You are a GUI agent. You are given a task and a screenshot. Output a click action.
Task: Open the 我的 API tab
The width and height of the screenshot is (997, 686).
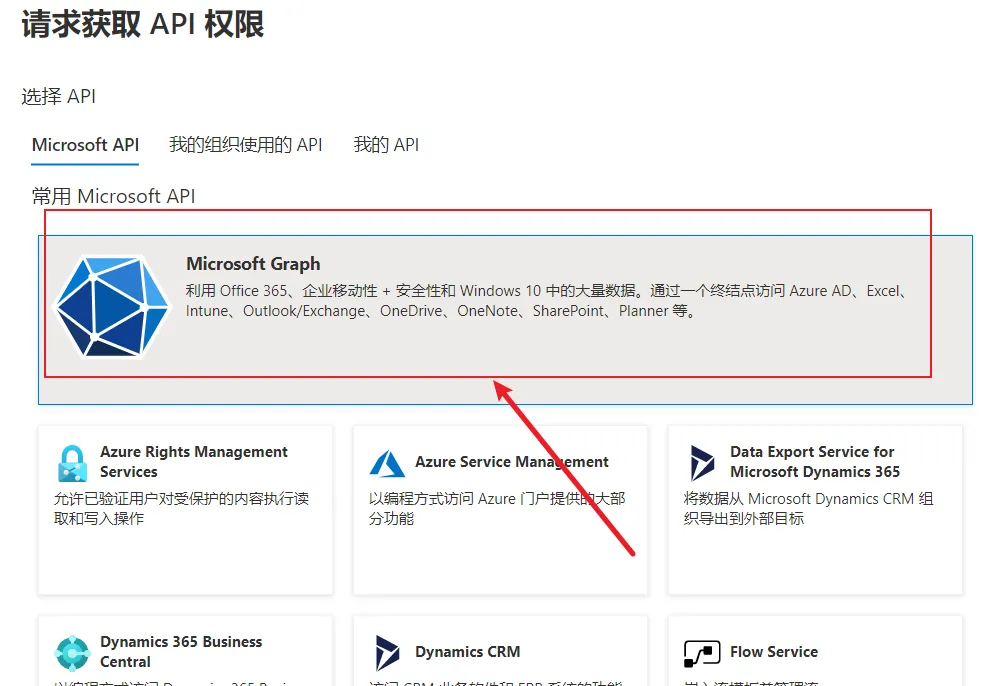pyautogui.click(x=386, y=145)
